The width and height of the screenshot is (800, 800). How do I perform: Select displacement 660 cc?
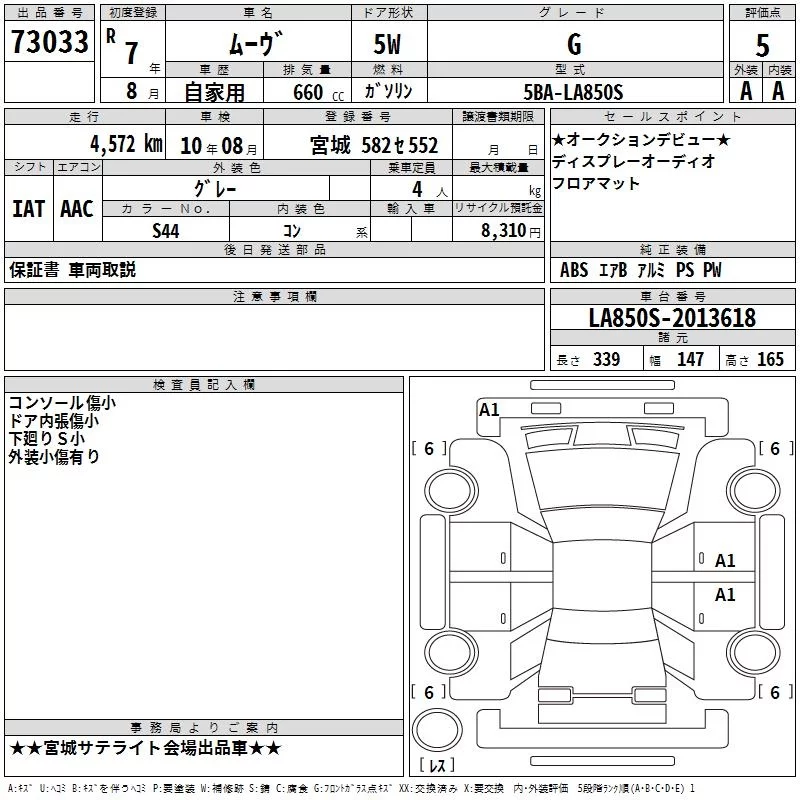pyautogui.click(x=318, y=93)
